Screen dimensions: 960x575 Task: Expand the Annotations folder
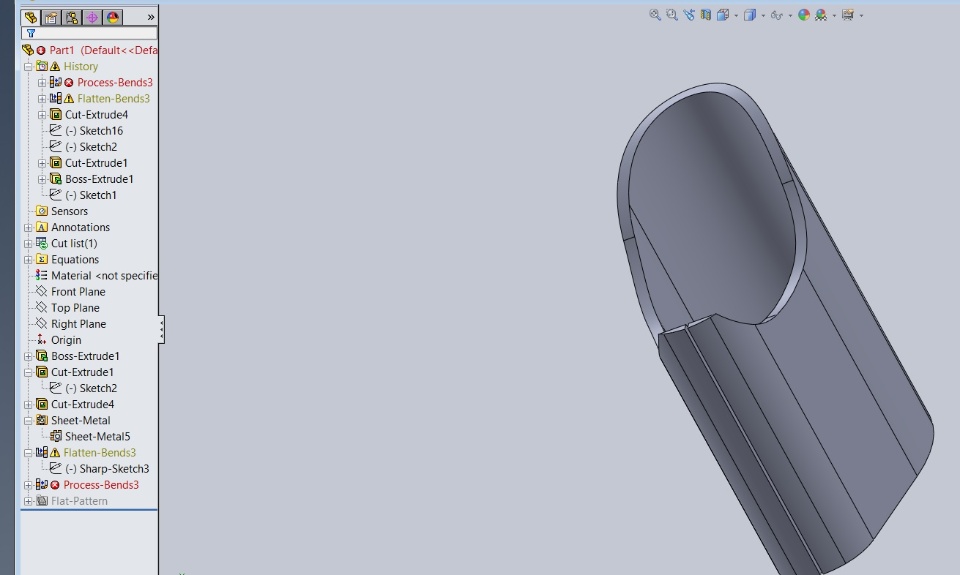click(x=28, y=227)
